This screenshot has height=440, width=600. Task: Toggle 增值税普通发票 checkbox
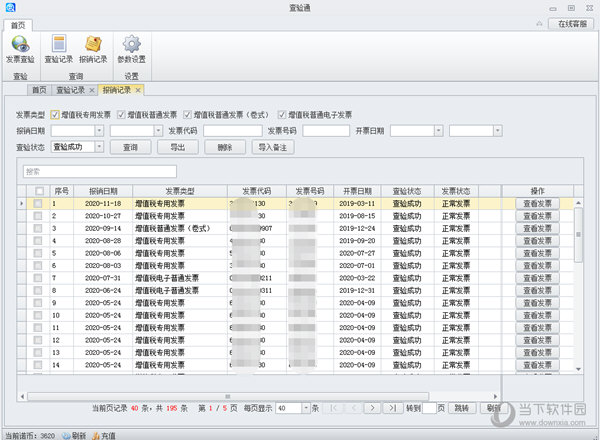click(121, 115)
